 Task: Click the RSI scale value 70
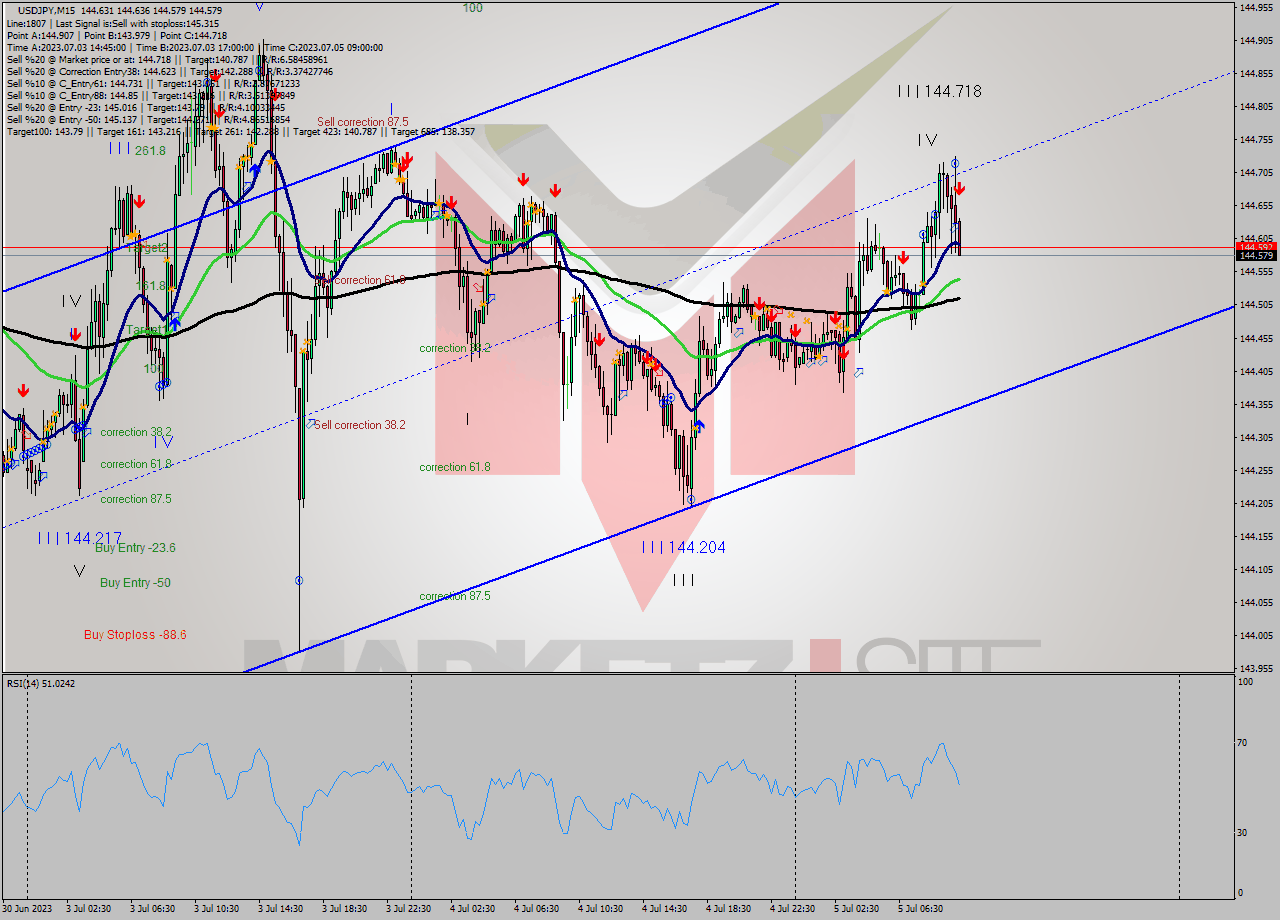tap(1244, 743)
